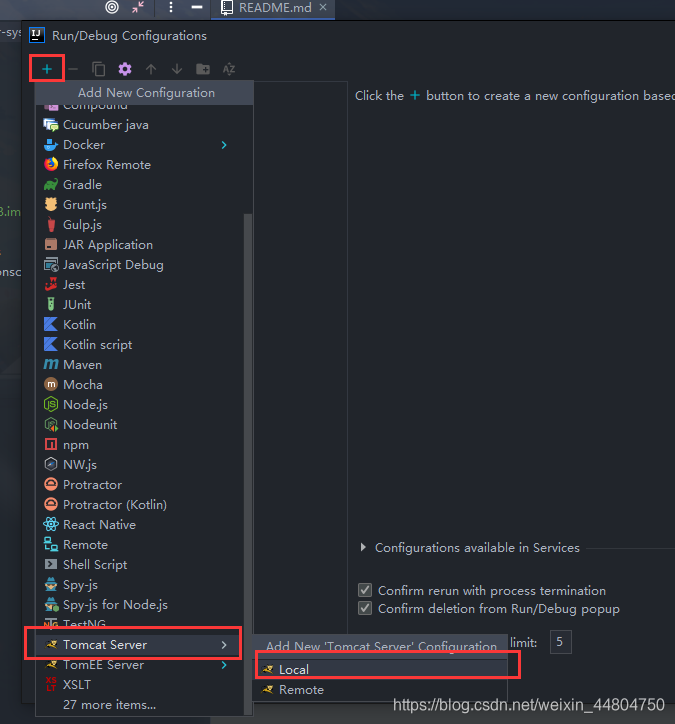The width and height of the screenshot is (675, 724).
Task: Click the target locate icon in top toolbar
Action: point(112,7)
